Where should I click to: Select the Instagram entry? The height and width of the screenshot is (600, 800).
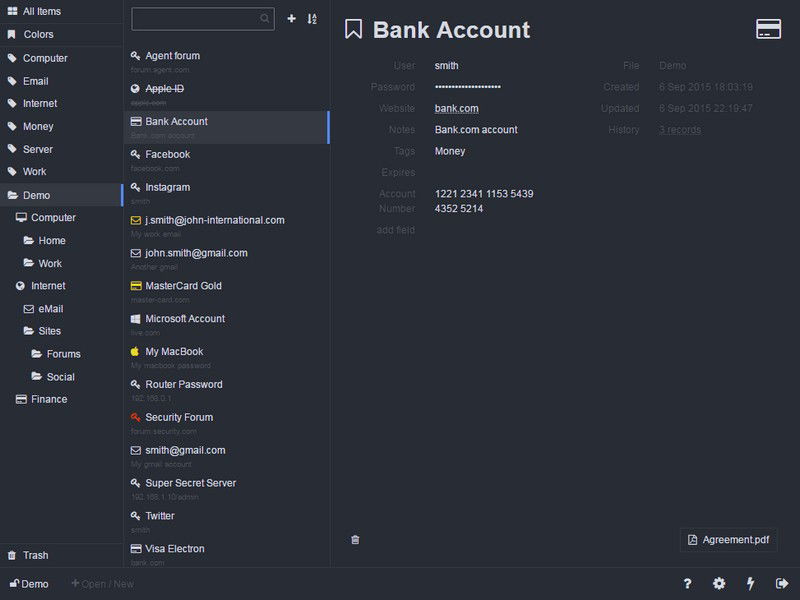pos(227,193)
